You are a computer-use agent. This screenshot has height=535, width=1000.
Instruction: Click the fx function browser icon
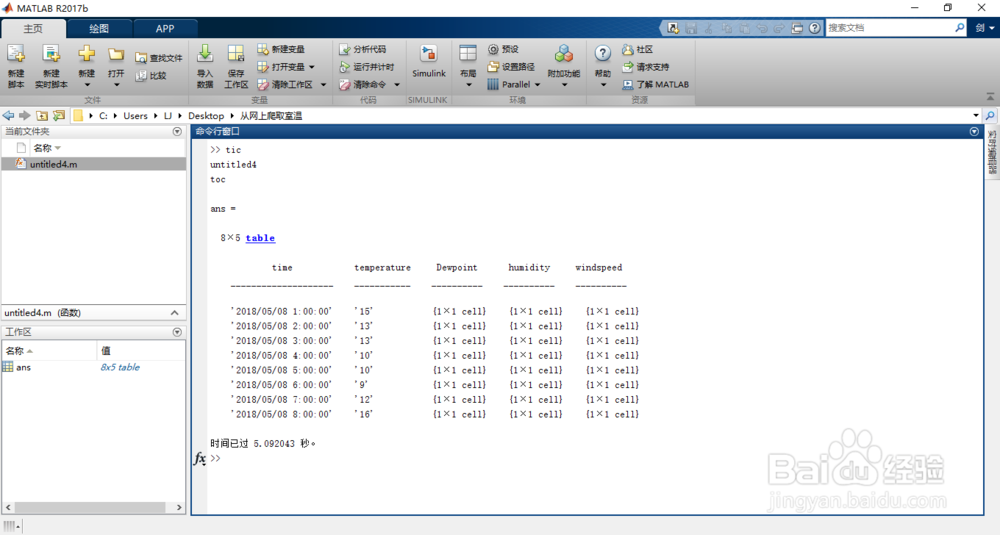200,458
